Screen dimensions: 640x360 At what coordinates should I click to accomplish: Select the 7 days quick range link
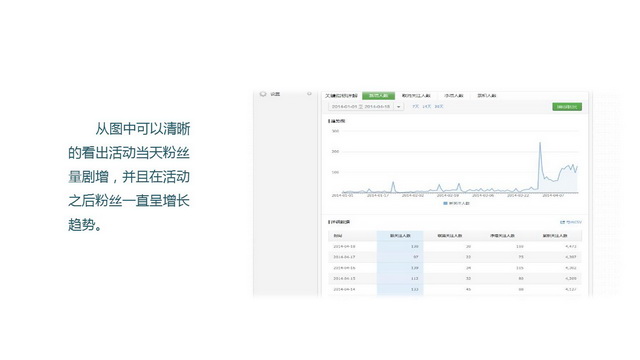tap(416, 107)
